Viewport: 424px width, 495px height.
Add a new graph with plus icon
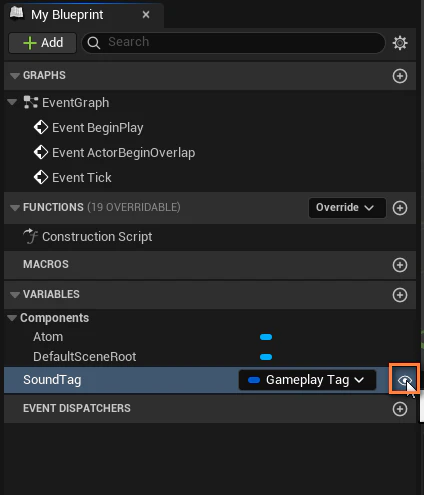[400, 76]
